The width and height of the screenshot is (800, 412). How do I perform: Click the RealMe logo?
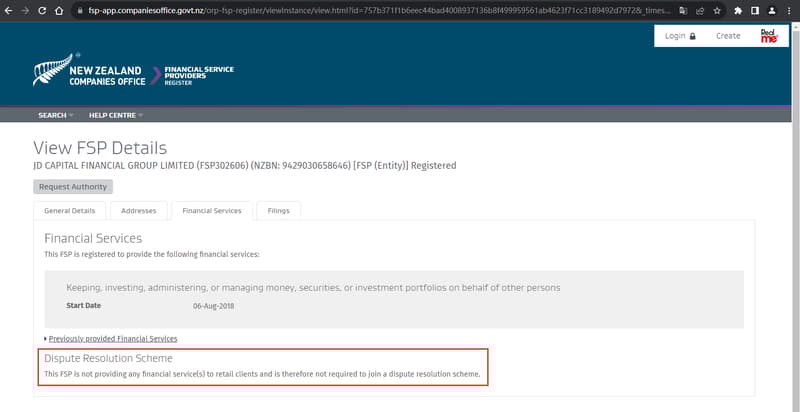click(x=769, y=36)
